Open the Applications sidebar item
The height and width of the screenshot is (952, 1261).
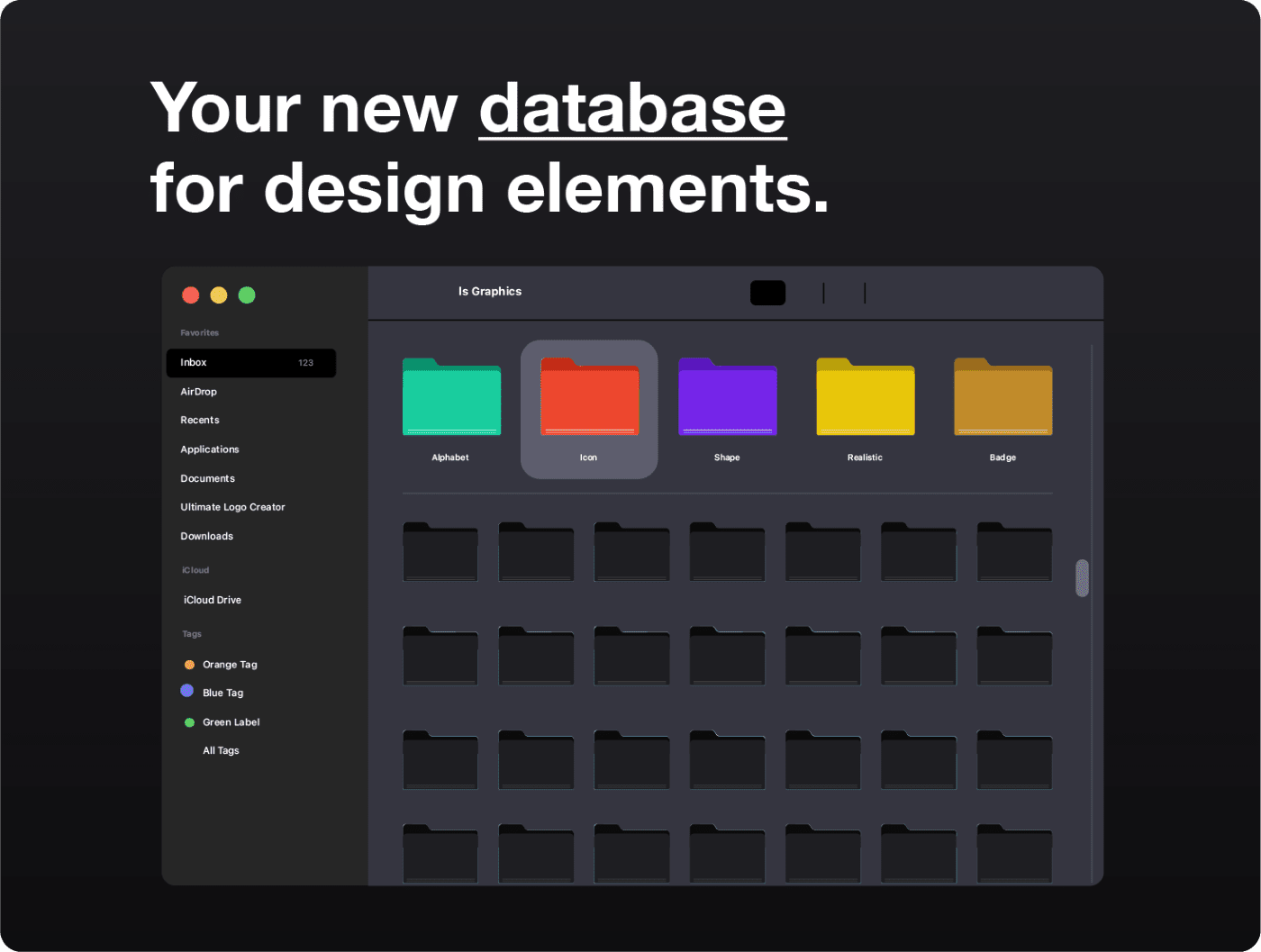(210, 449)
